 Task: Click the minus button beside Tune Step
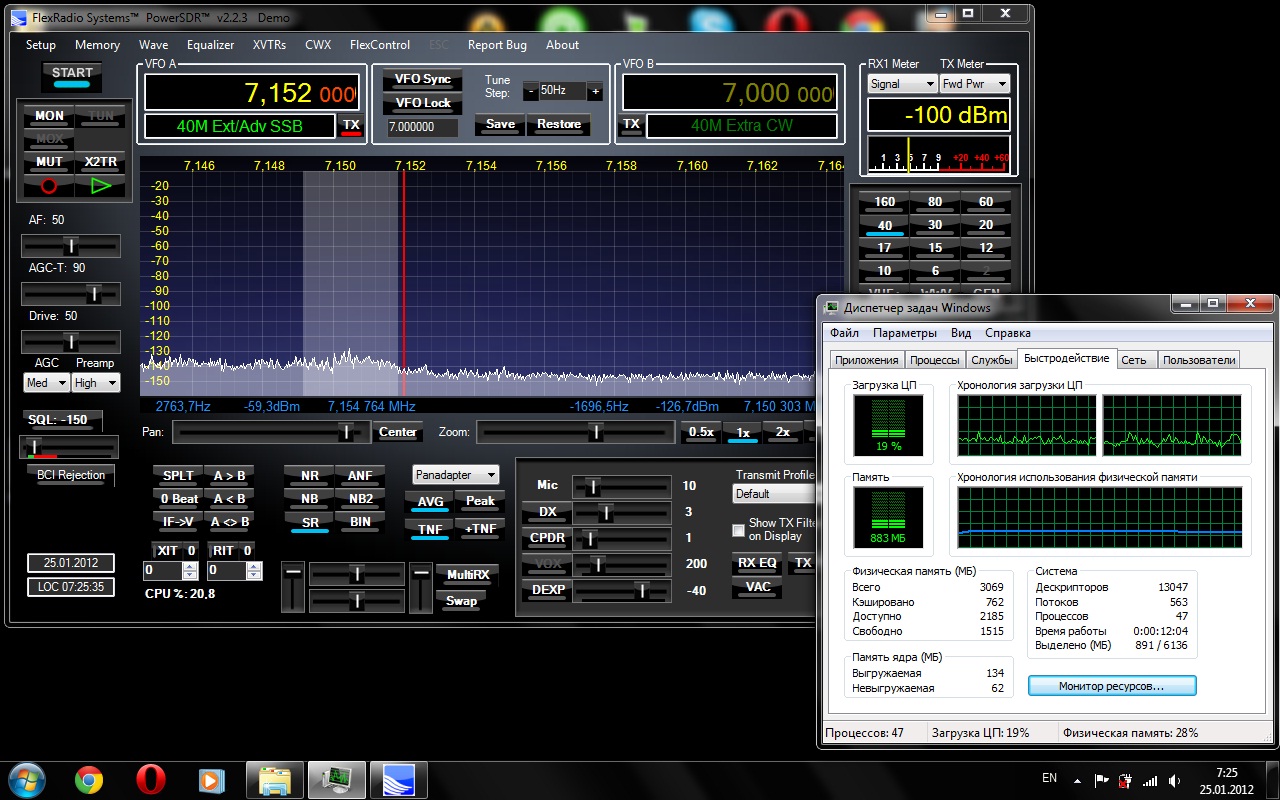[x=531, y=91]
